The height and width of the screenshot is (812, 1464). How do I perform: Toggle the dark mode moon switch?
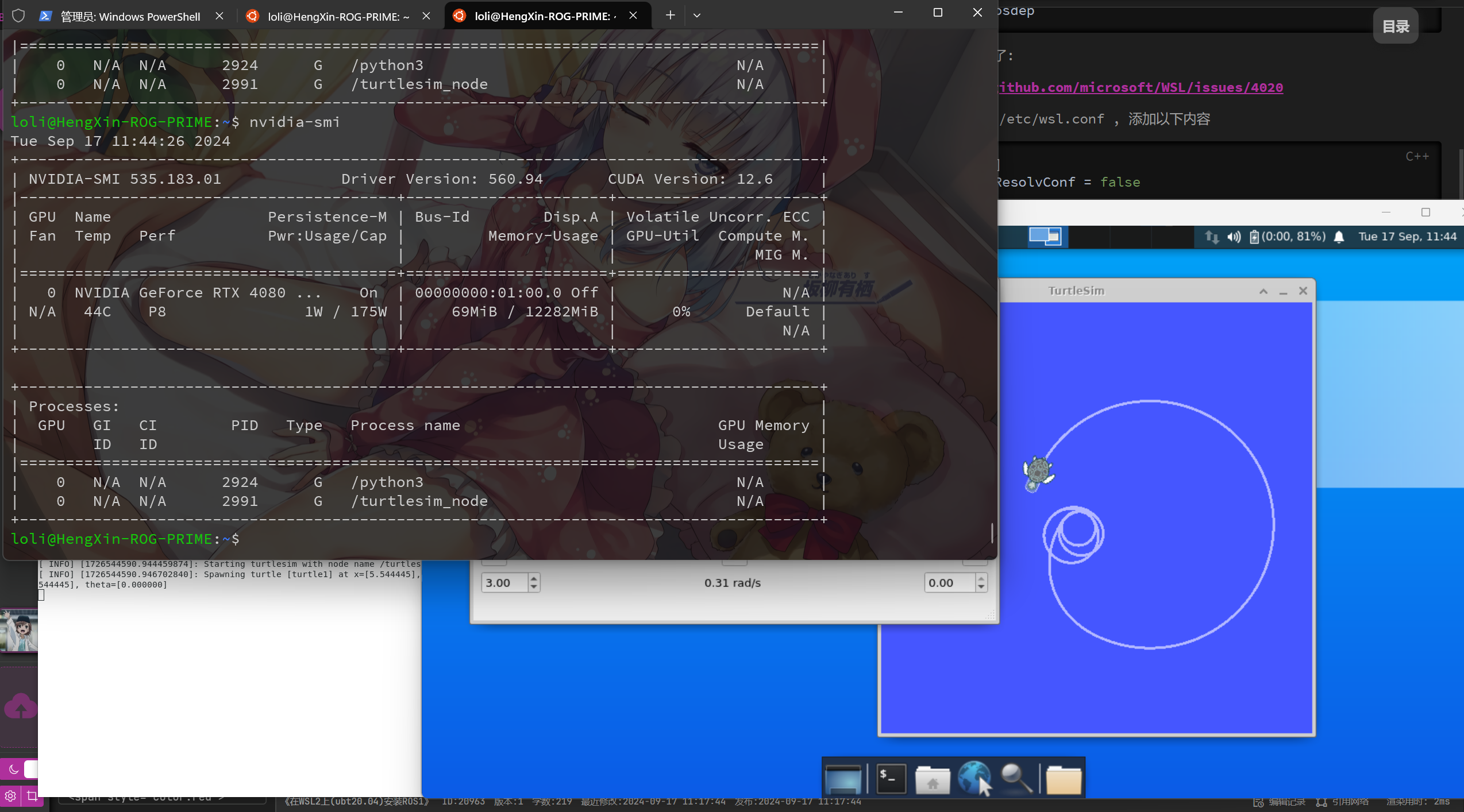[x=15, y=769]
